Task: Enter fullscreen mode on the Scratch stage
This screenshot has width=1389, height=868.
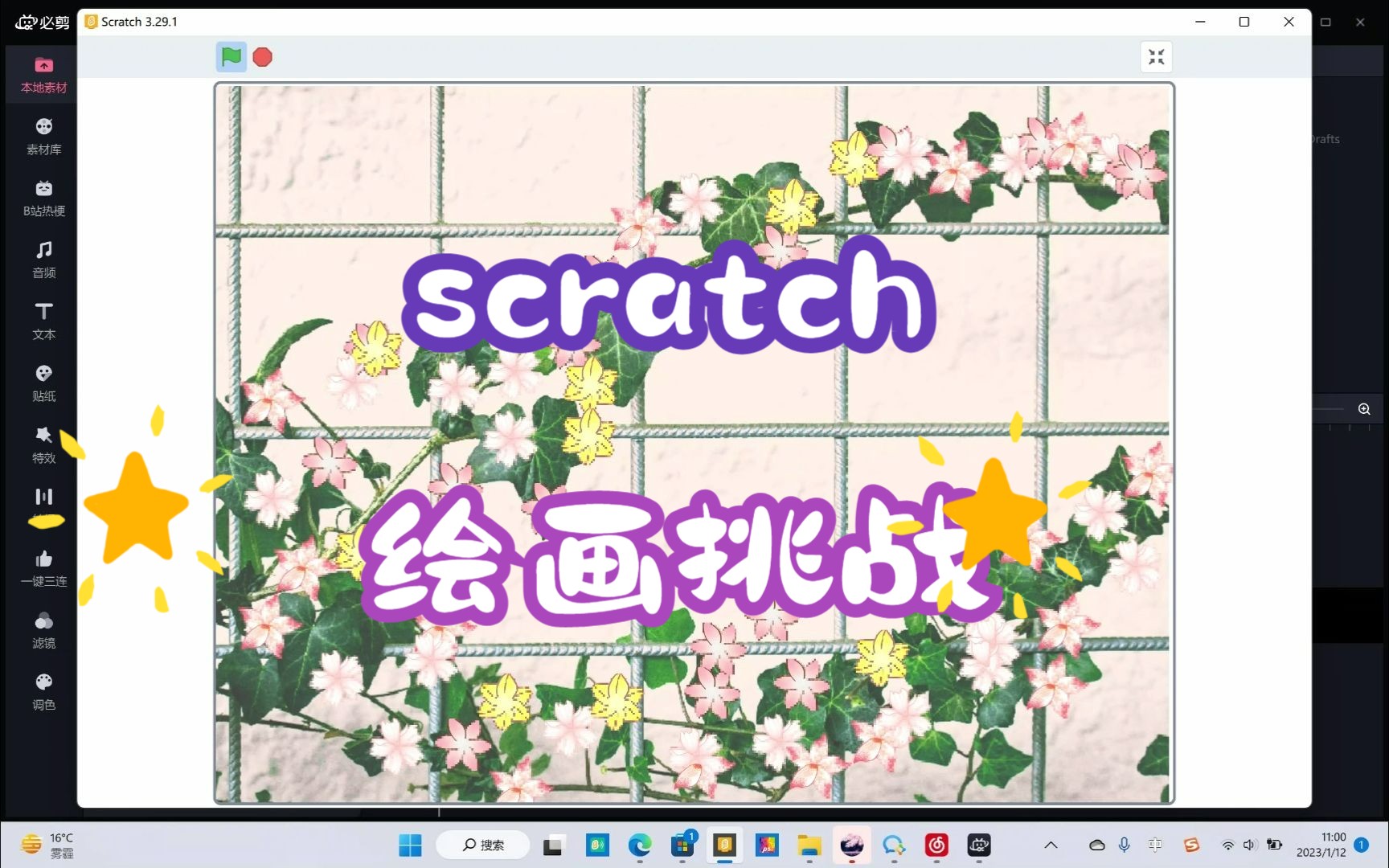Action: [x=1156, y=56]
